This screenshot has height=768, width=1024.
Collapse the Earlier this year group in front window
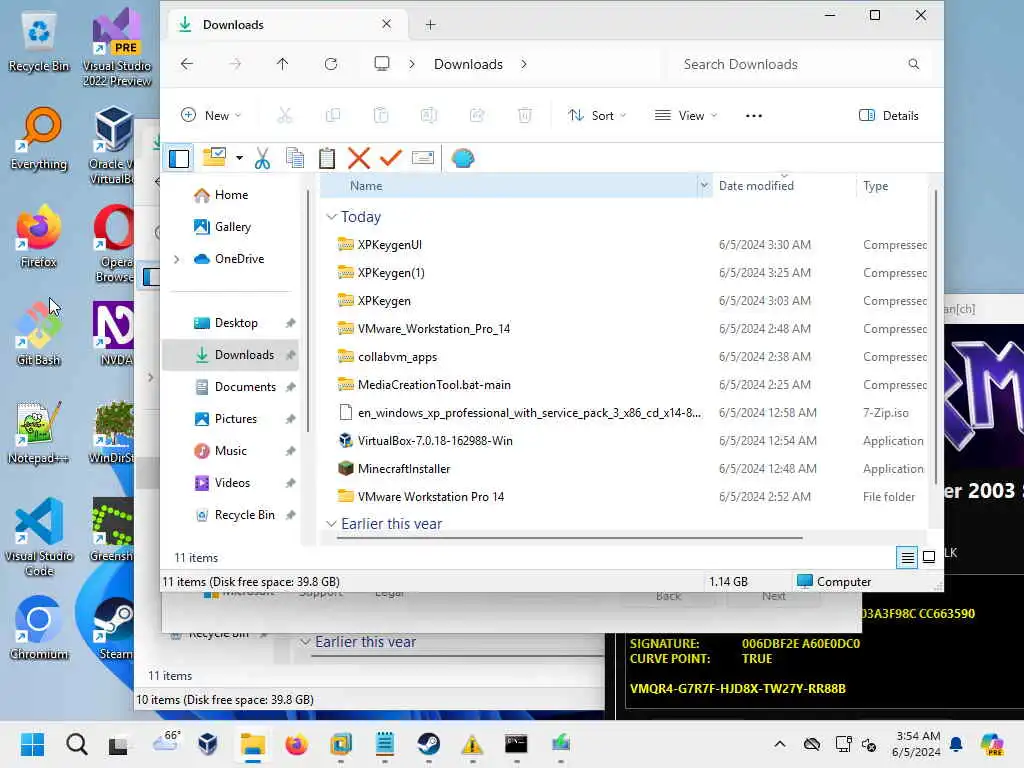pyautogui.click(x=331, y=524)
